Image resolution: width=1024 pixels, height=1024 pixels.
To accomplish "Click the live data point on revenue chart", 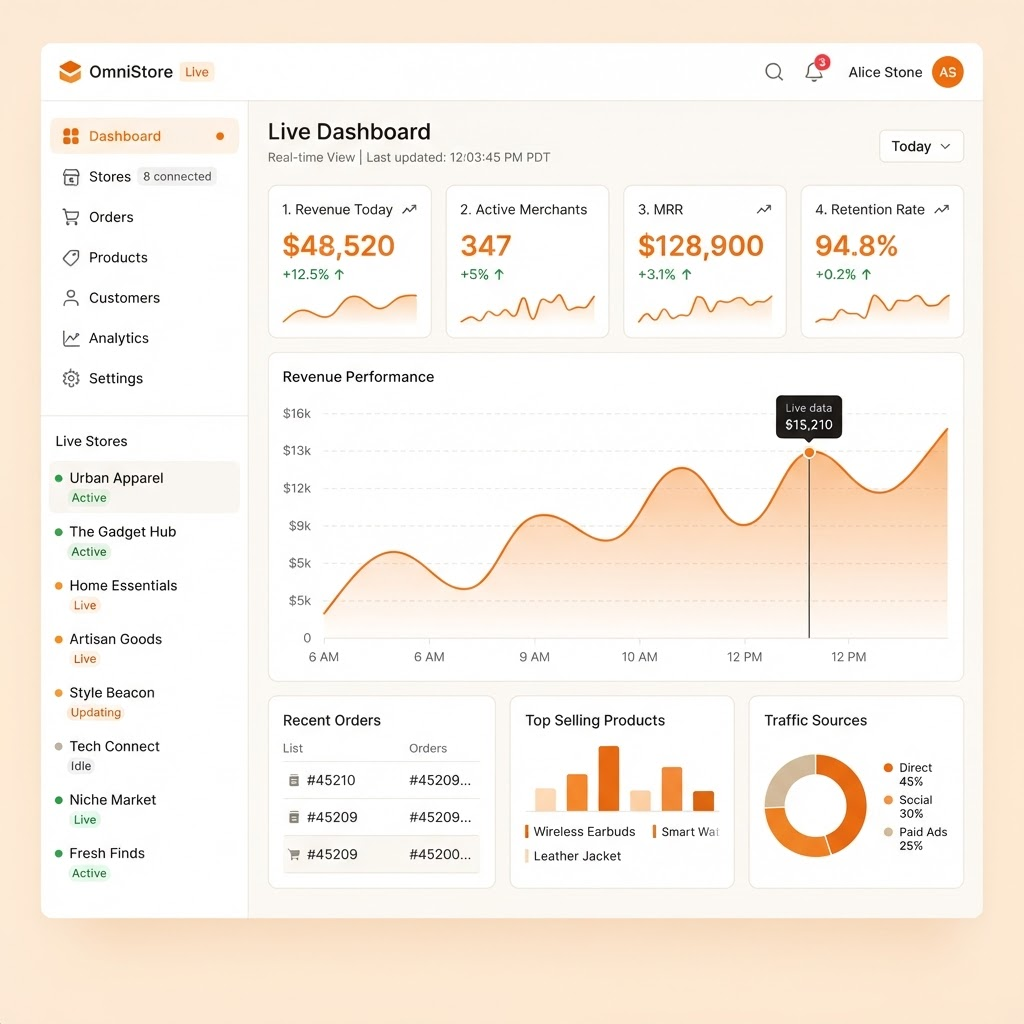I will (x=809, y=453).
